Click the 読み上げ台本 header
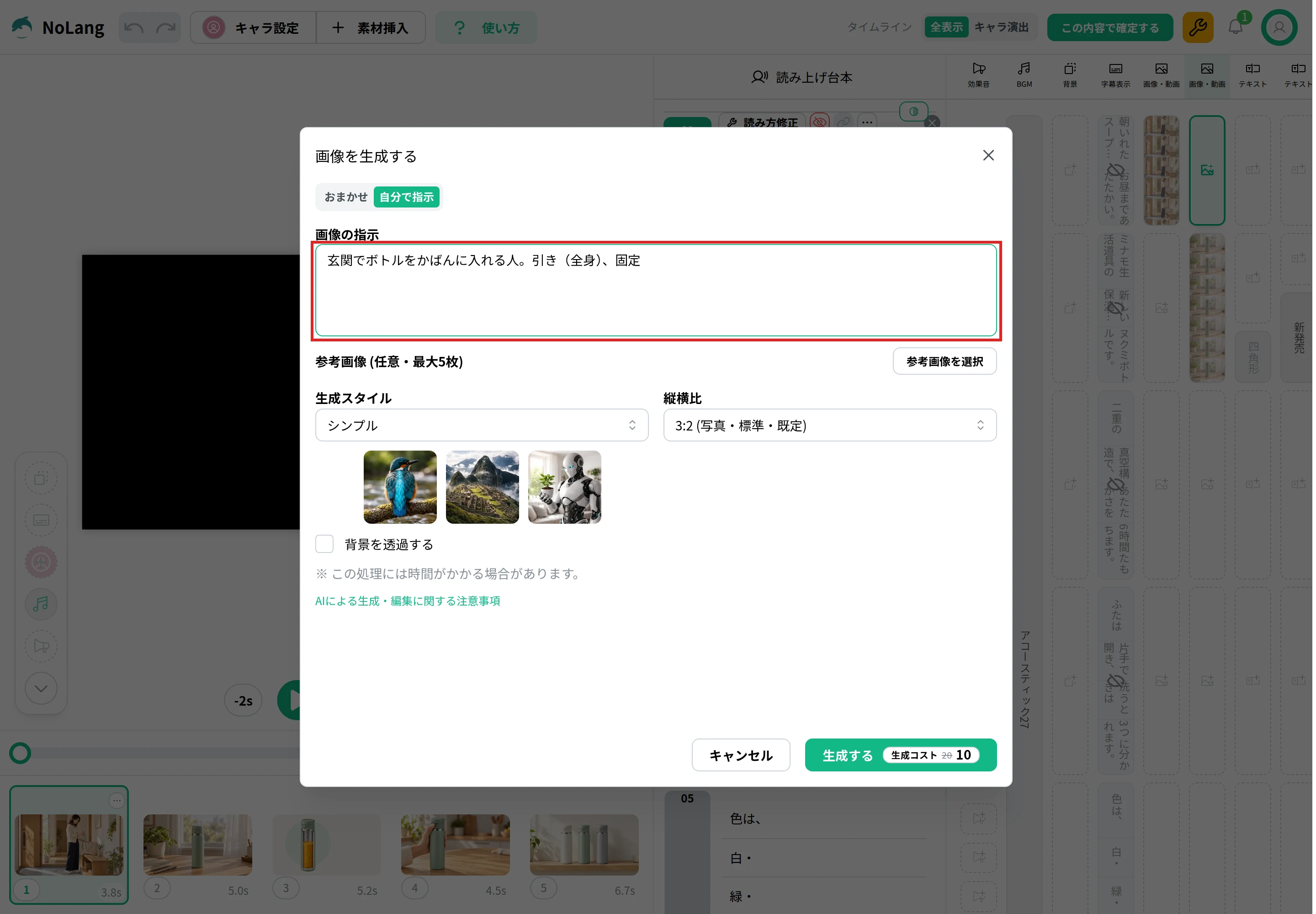The image size is (1316, 914). [x=801, y=77]
